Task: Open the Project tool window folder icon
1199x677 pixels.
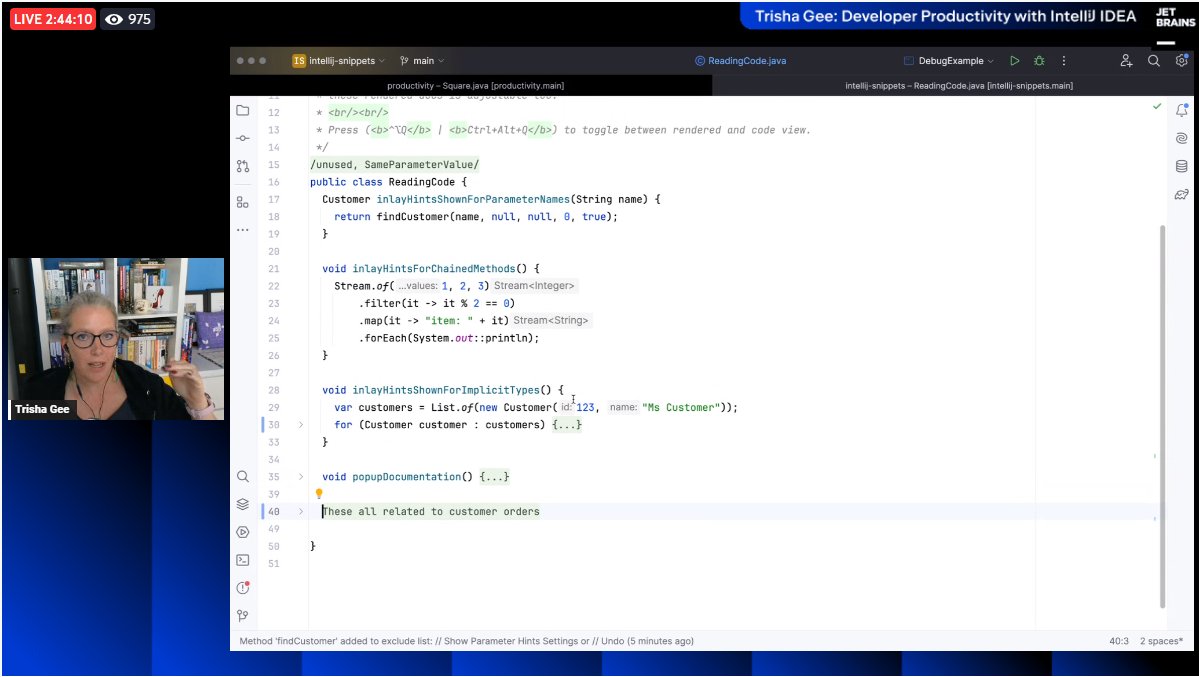Action: click(x=242, y=110)
